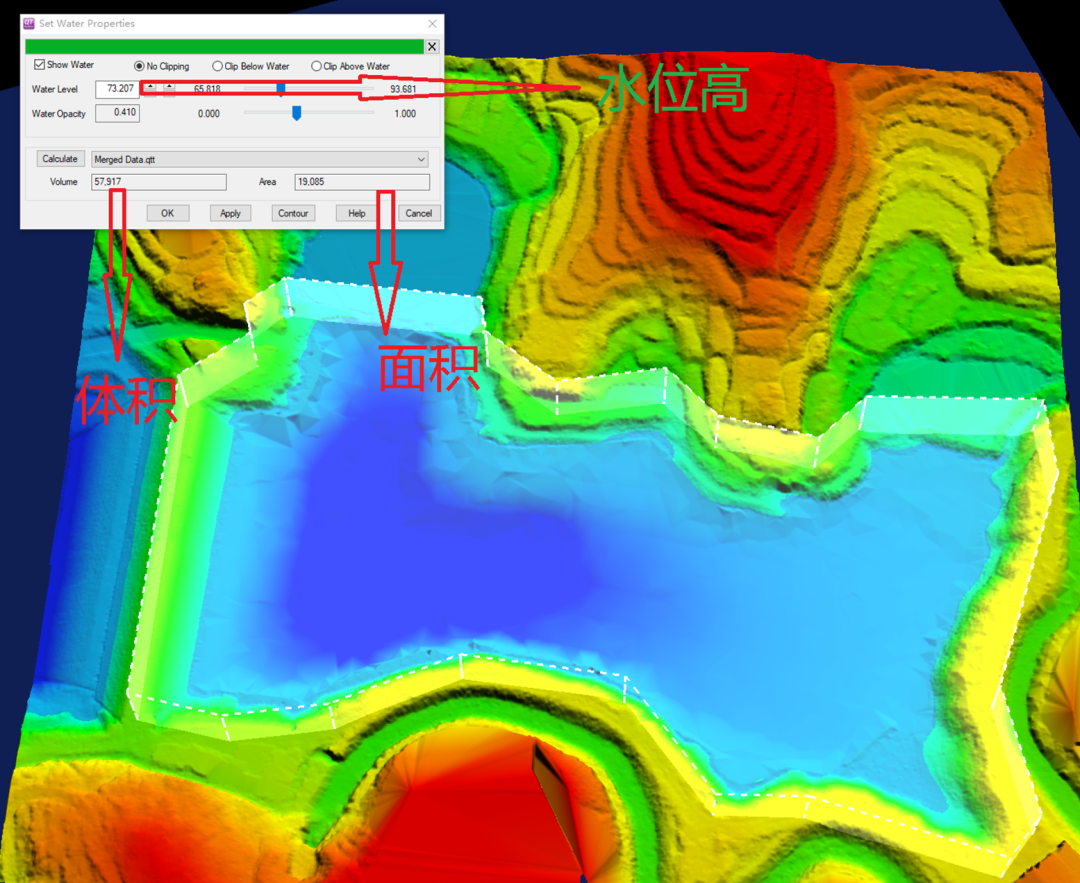Click the Water Level value field
Image resolution: width=1080 pixels, height=883 pixels.
click(x=117, y=89)
